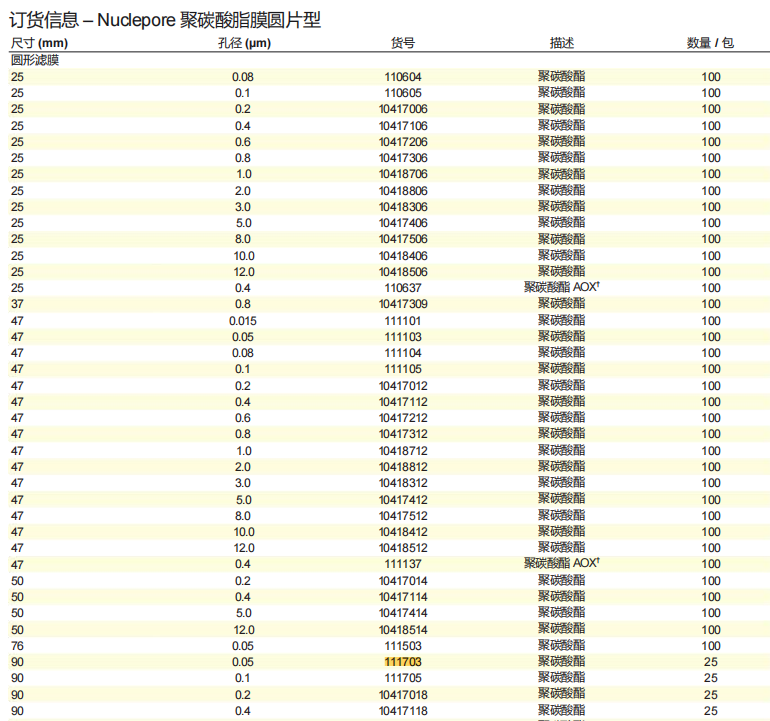
Task: Select product number 110604
Action: [x=403, y=76]
